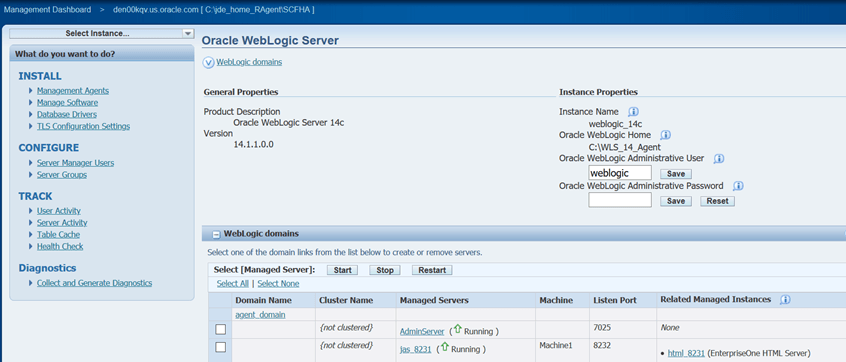
Task: Reset the Administrative Password
Action: tap(718, 201)
